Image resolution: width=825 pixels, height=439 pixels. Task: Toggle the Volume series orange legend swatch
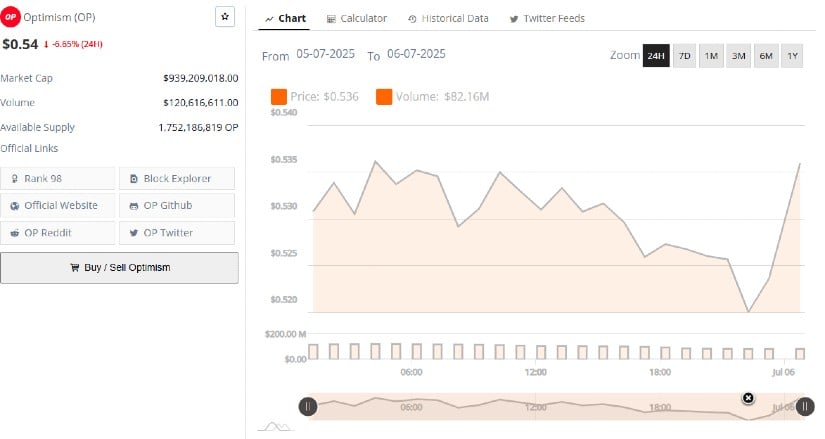tap(384, 97)
